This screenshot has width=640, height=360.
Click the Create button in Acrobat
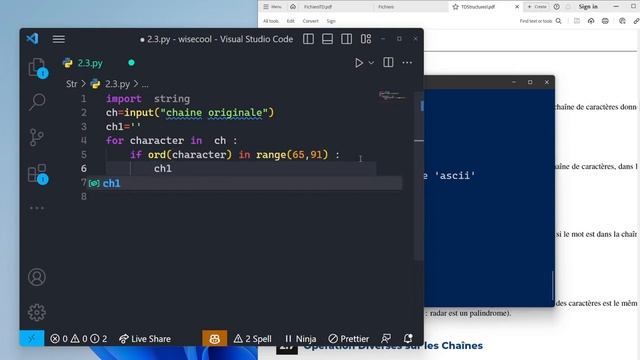coord(537,7)
